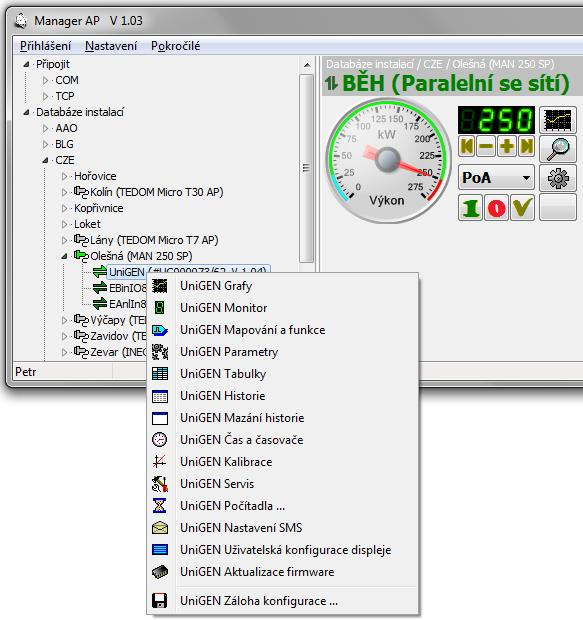583x620 pixels.
Task: Click the UniGEN Parametry gears icon
Action: tap(160, 352)
